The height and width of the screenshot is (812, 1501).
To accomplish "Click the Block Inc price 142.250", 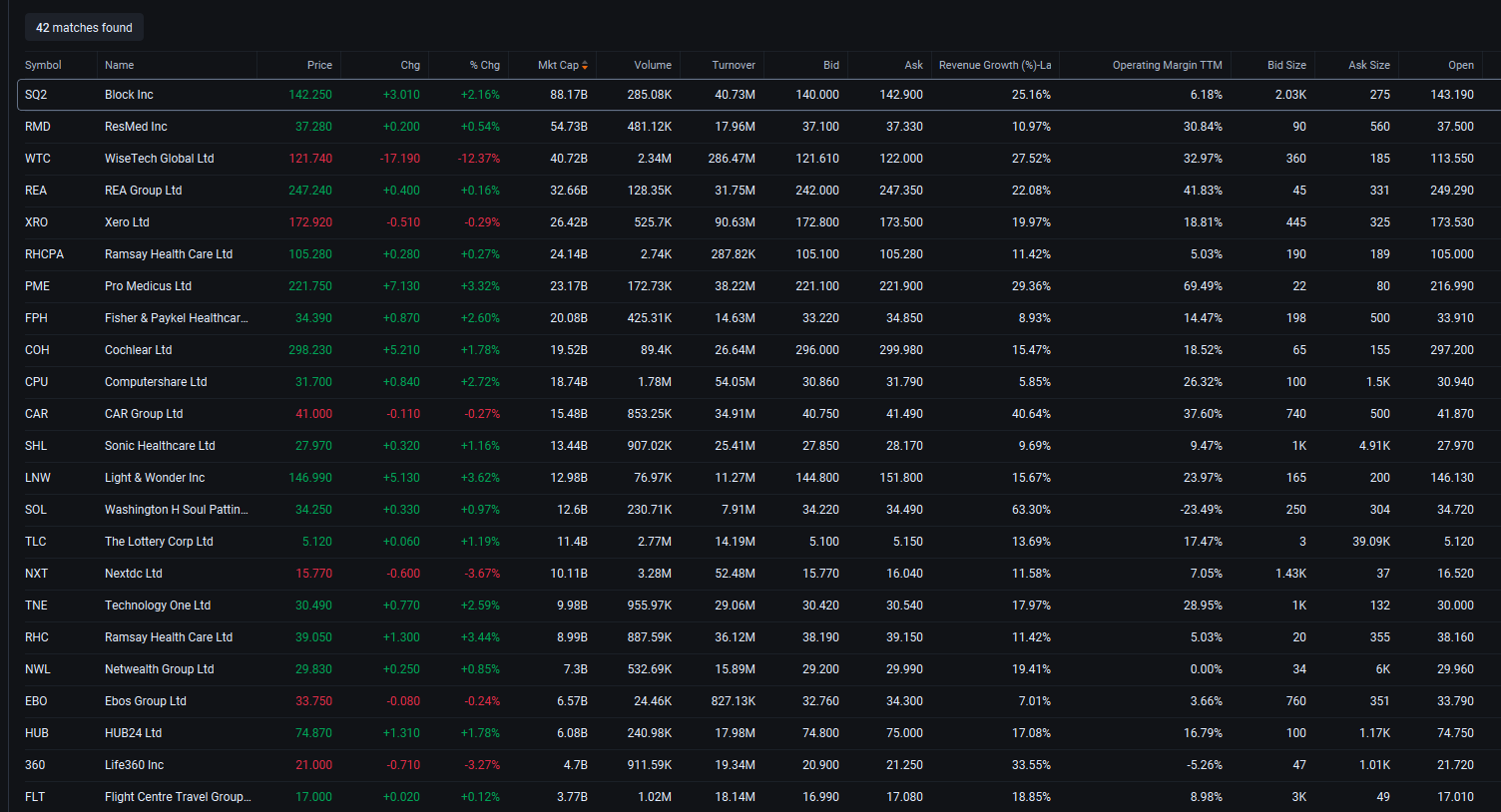I will pyautogui.click(x=310, y=95).
